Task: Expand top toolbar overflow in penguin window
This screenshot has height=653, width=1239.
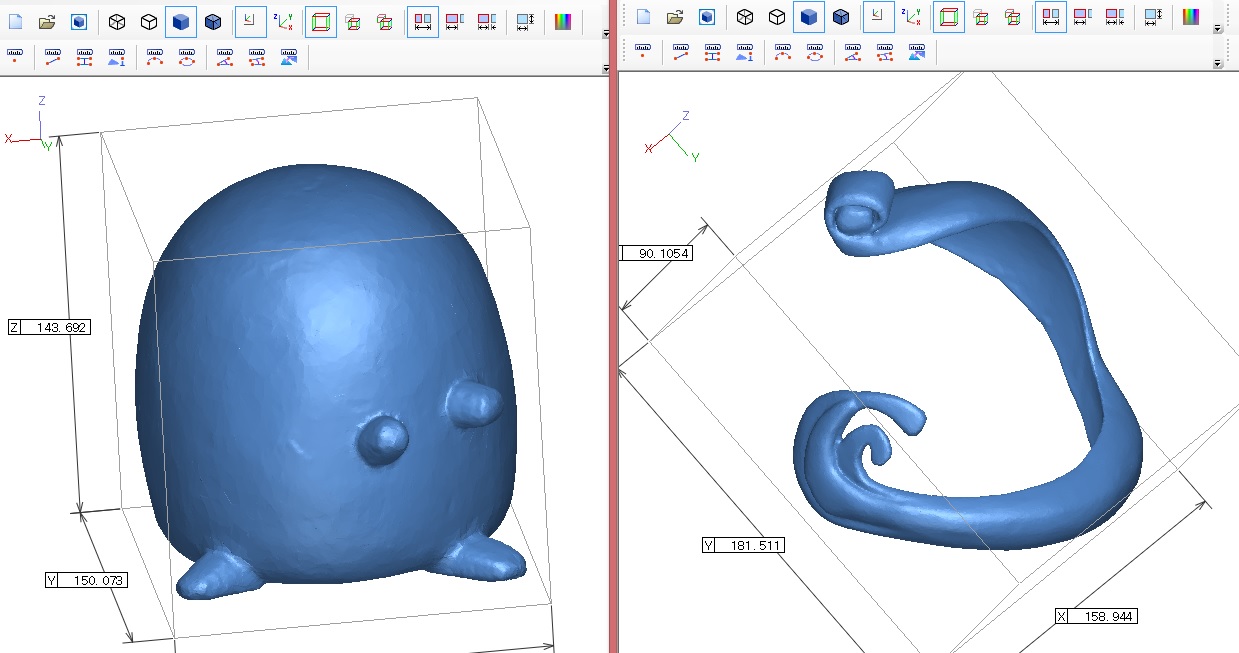Action: pos(606,33)
